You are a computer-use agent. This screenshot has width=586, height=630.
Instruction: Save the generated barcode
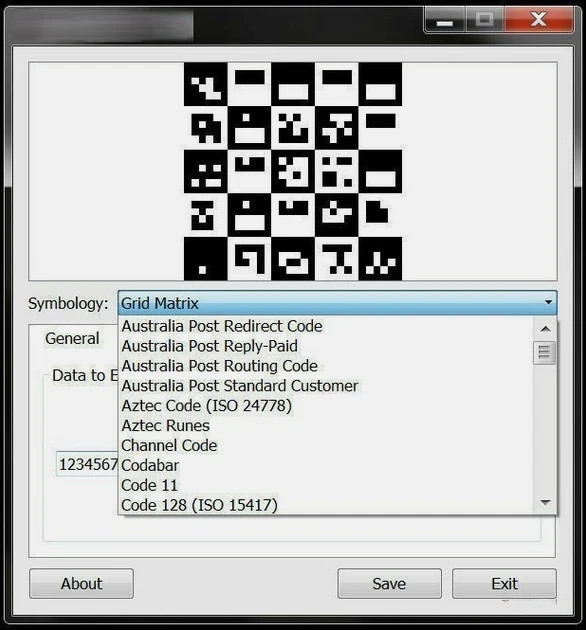click(389, 583)
